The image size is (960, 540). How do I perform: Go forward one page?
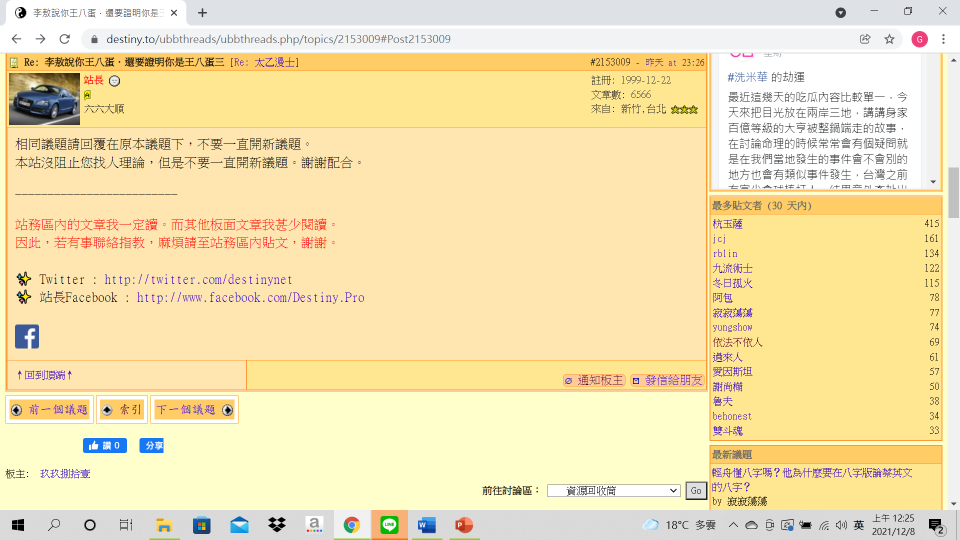pyautogui.click(x=40, y=39)
